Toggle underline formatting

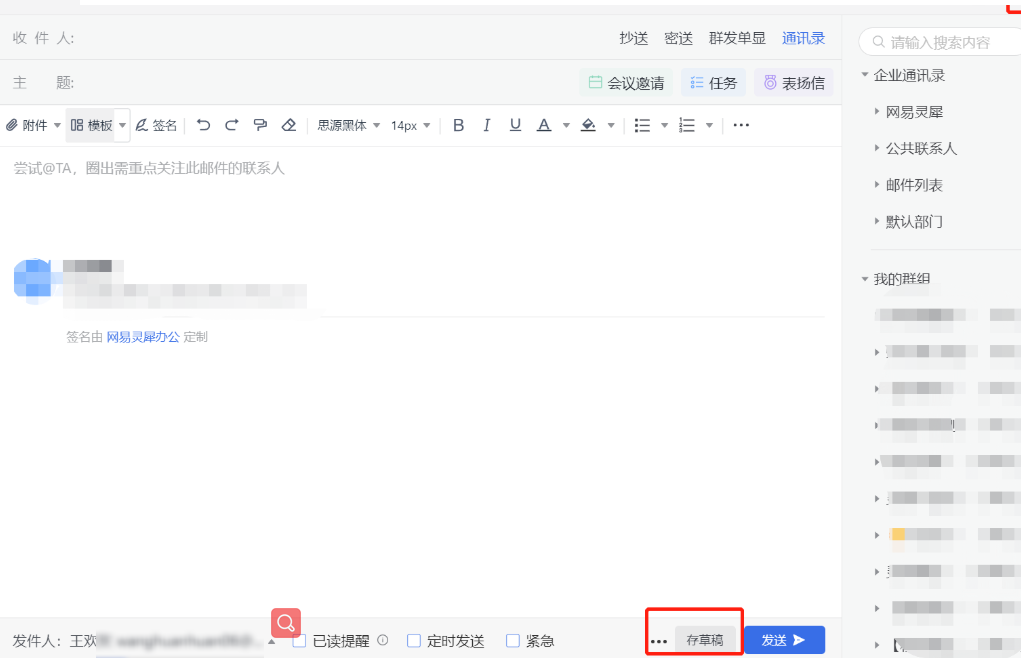pyautogui.click(x=515, y=125)
